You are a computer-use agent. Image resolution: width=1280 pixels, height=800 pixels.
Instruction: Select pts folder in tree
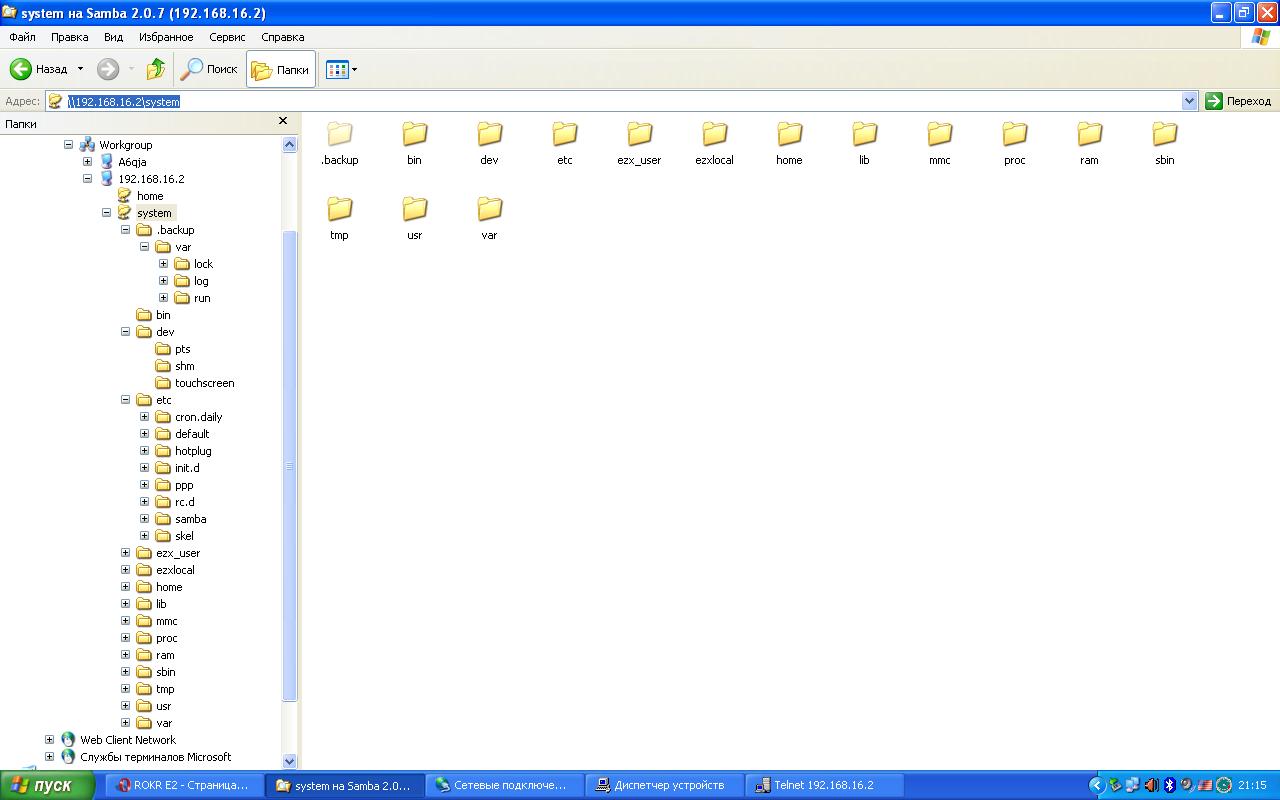click(182, 349)
